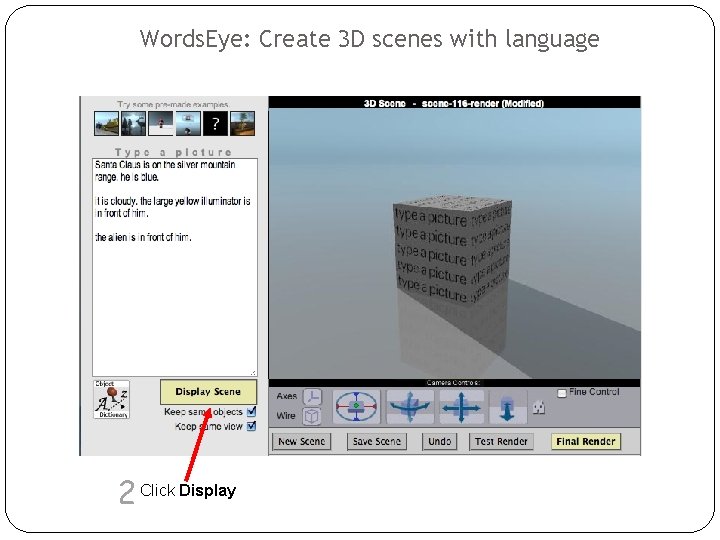Screen dimensions: 720x540
Task: Click the Display Scene button
Action: (208, 392)
